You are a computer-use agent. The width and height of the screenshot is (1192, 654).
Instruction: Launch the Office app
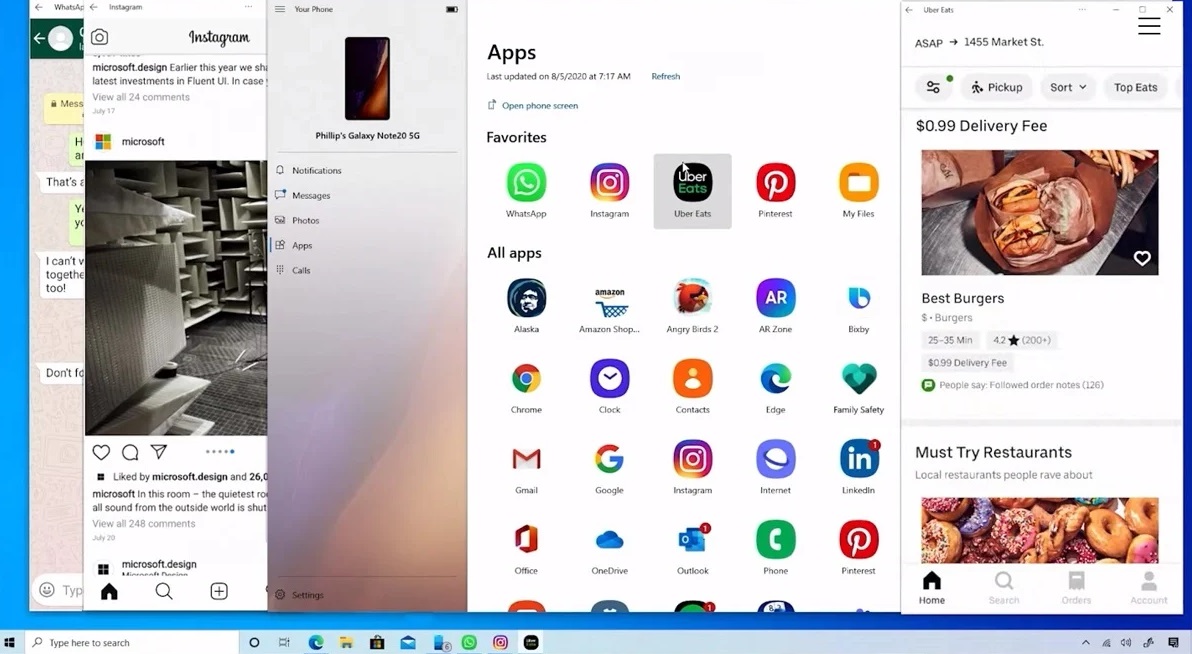(526, 540)
